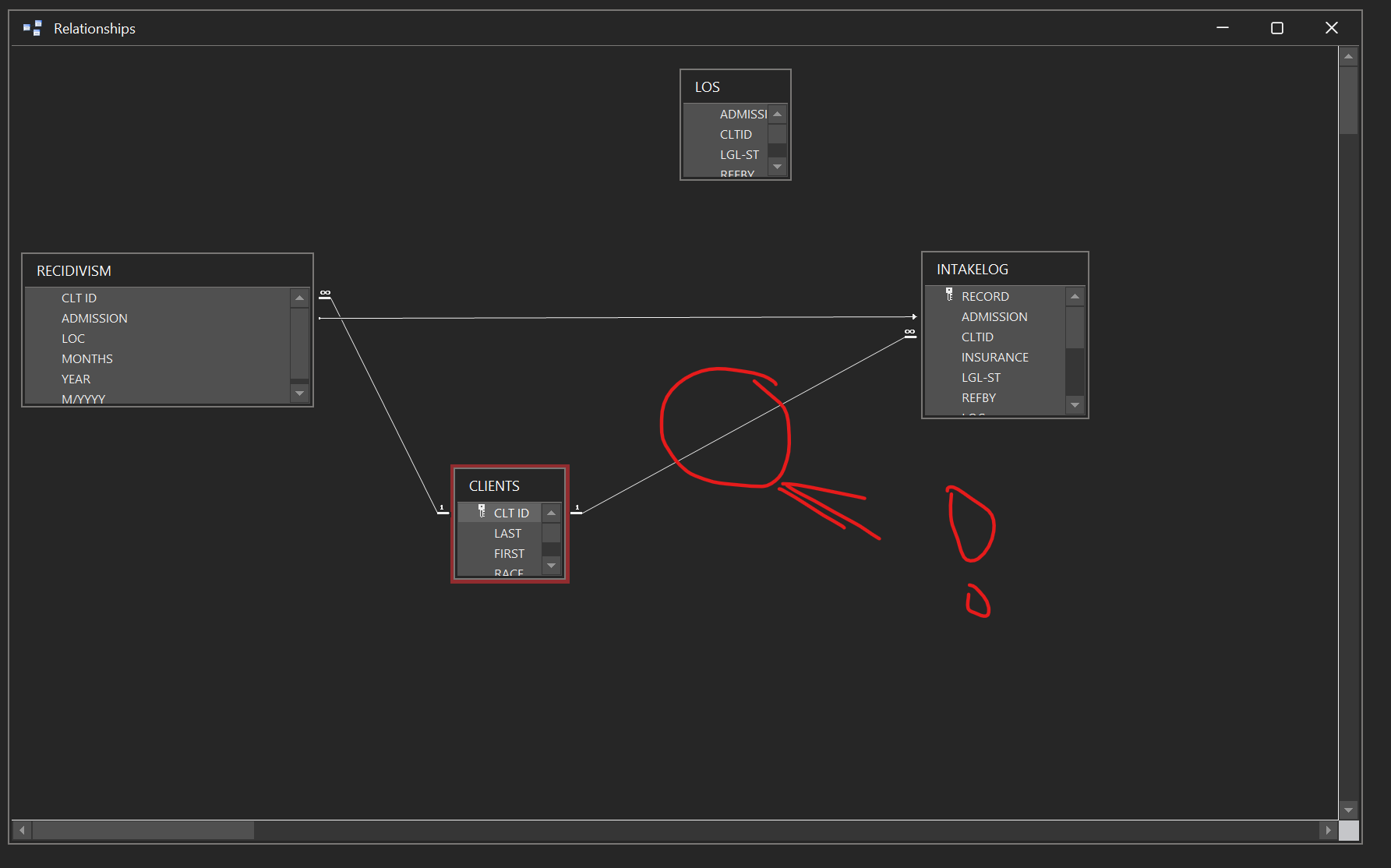Click INTAKELOG list scroll down arrow

[1075, 405]
